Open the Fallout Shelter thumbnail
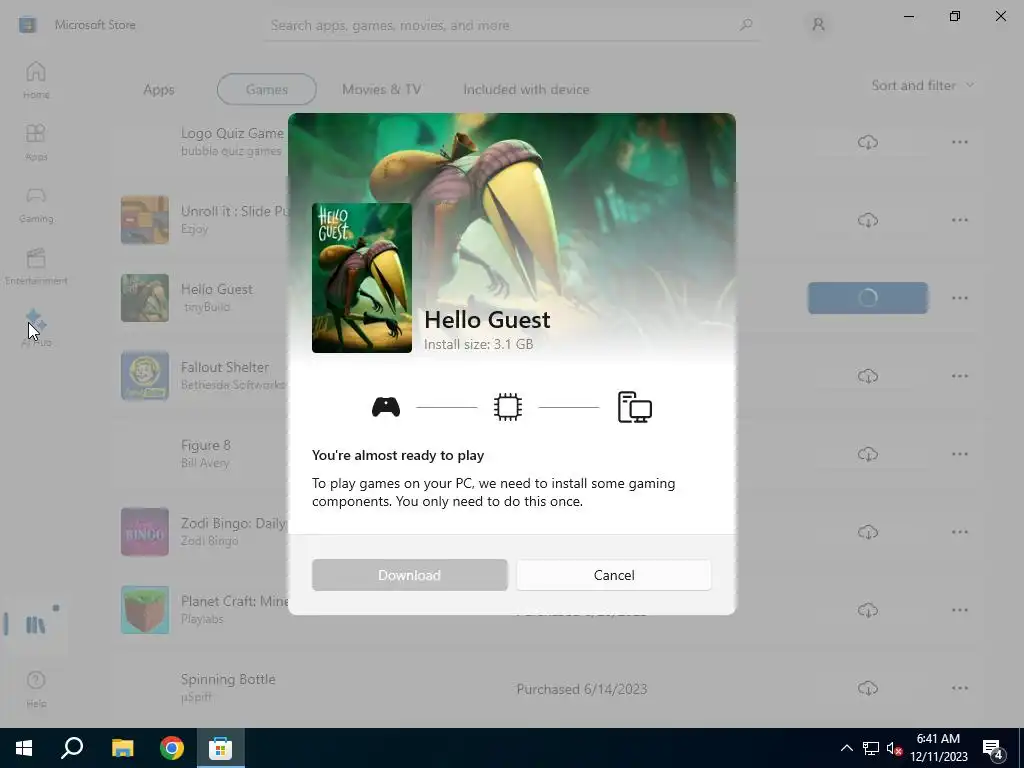The height and width of the screenshot is (768, 1024). 145,376
